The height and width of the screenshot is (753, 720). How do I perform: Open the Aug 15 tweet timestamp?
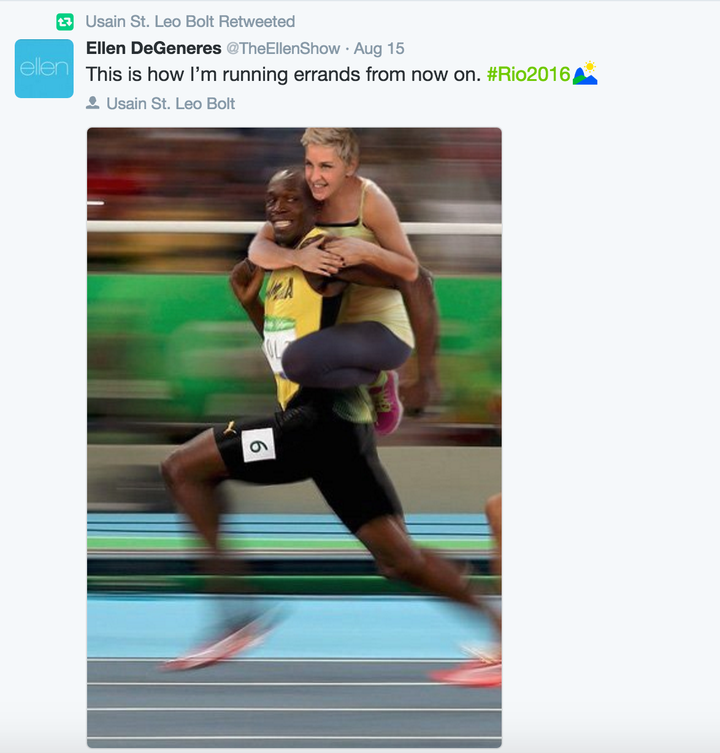tap(379, 49)
